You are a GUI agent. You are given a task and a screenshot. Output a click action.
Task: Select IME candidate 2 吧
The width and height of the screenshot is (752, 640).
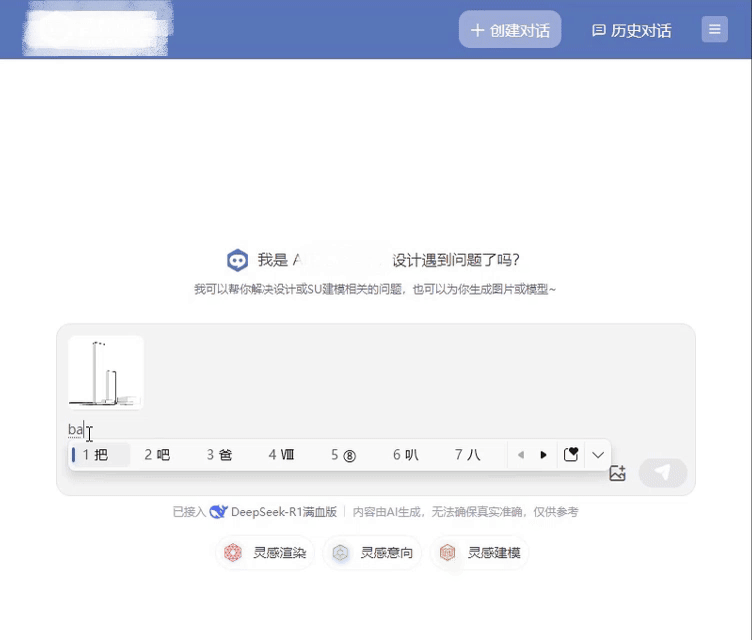pyautogui.click(x=157, y=455)
